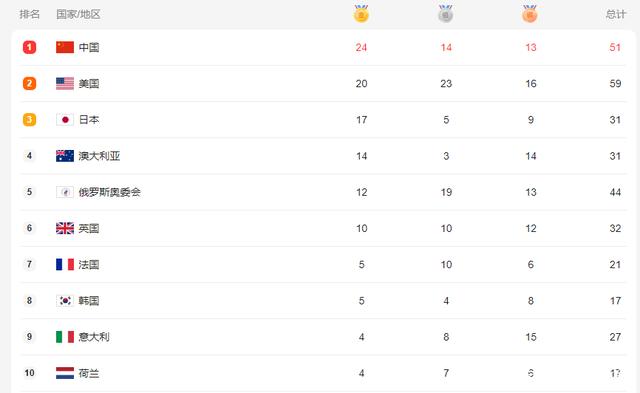
Task: Open the 法国 country entry
Action: point(89,264)
